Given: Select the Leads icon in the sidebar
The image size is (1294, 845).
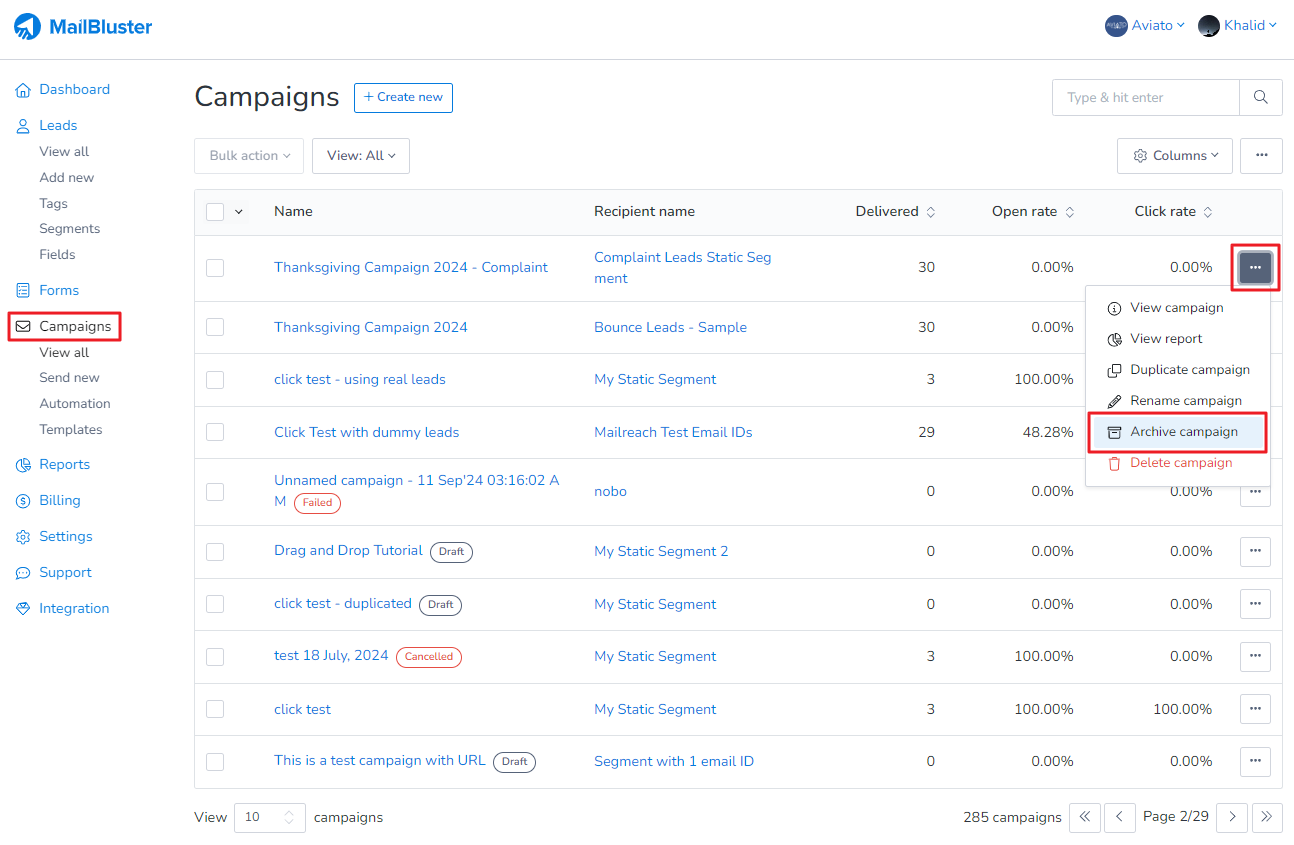Looking at the screenshot, I should point(22,125).
